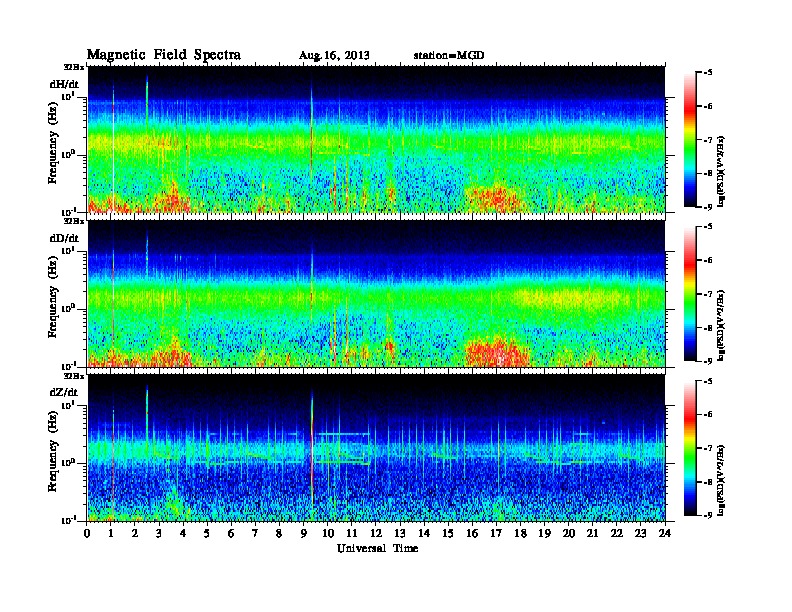Click the -9 tick on dH/dt color scale
The width and height of the screenshot is (792, 612).
pyautogui.click(x=708, y=207)
